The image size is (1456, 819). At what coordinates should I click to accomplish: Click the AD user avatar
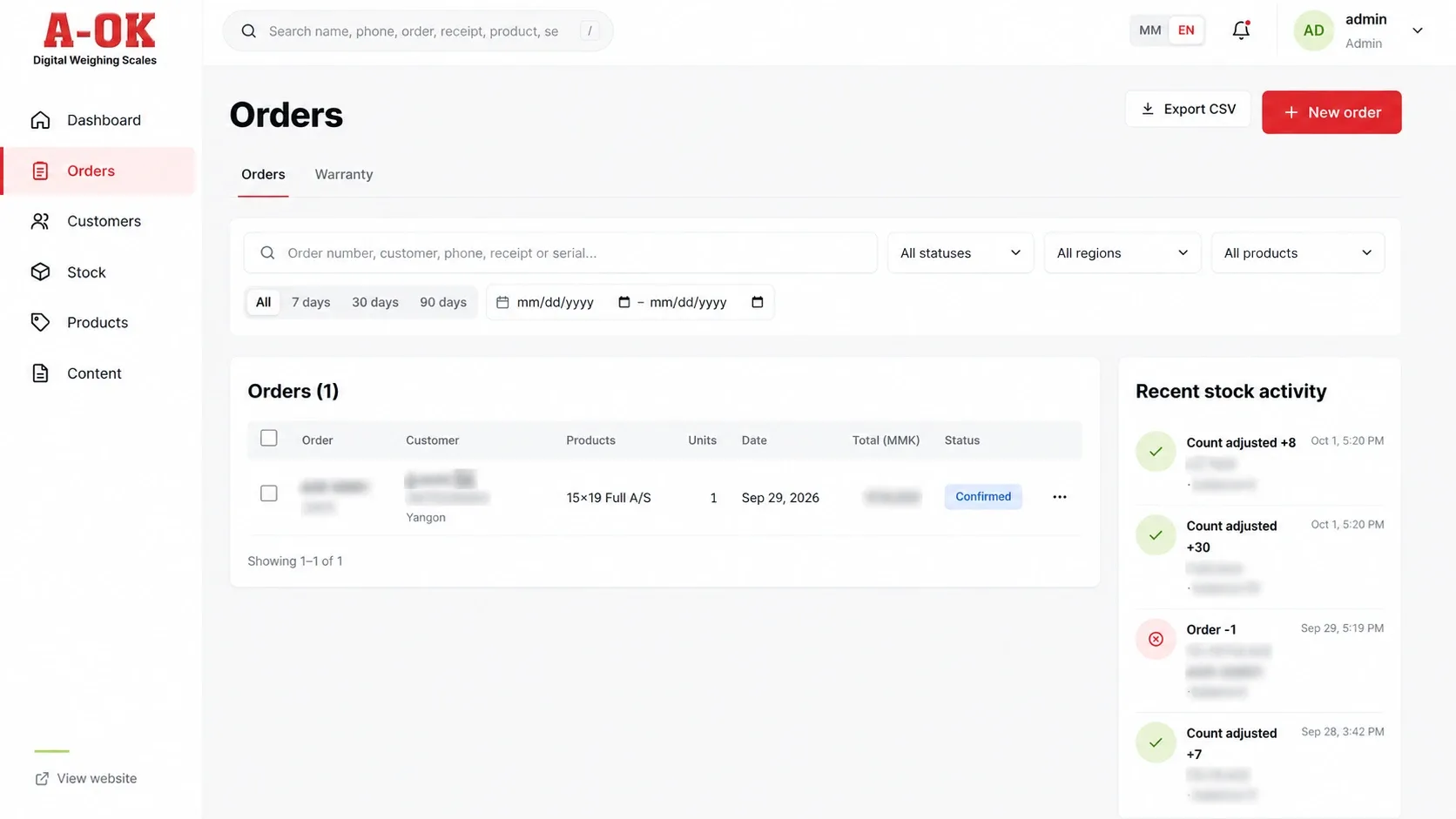(1313, 30)
